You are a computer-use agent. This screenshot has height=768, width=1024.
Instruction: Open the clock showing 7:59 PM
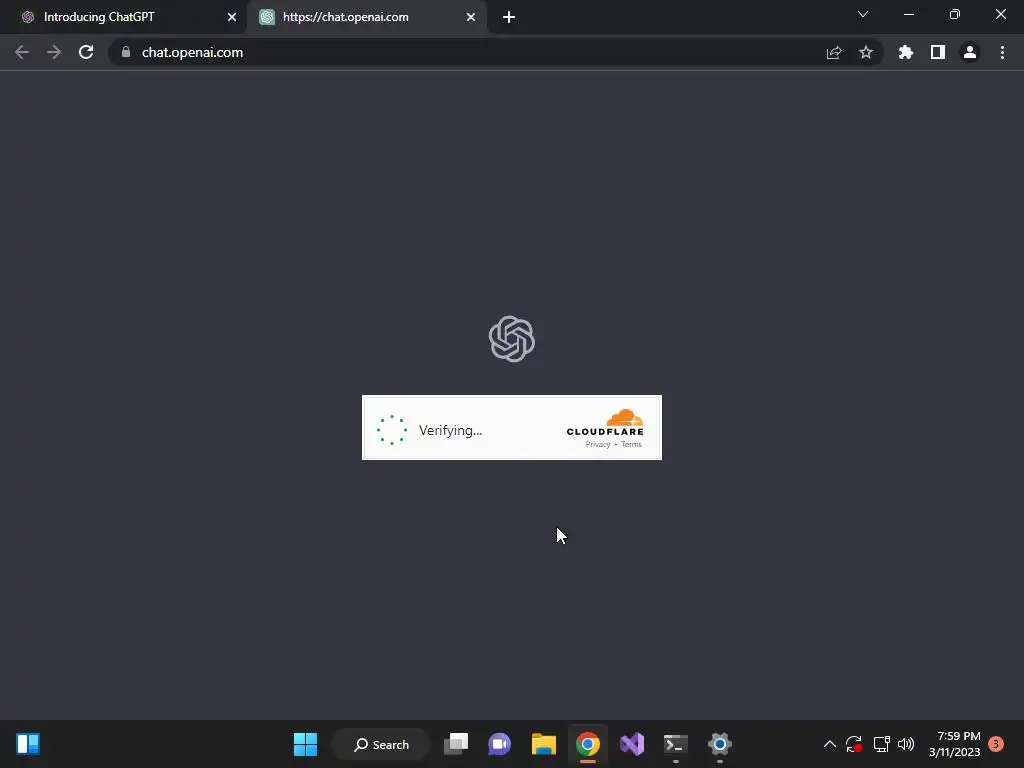[955, 744]
